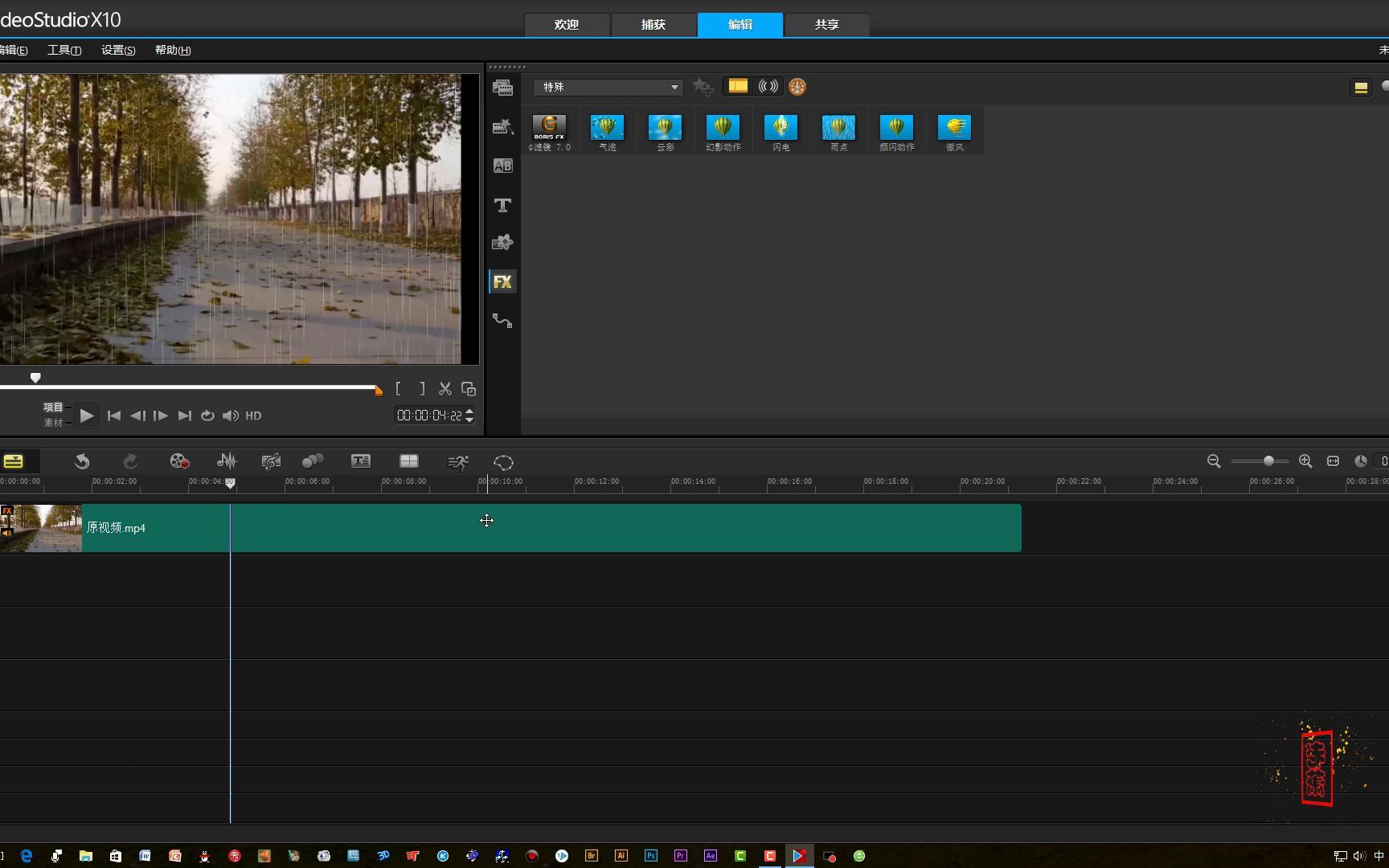Click the preview scrubber handle
The image size is (1389, 868).
point(35,378)
